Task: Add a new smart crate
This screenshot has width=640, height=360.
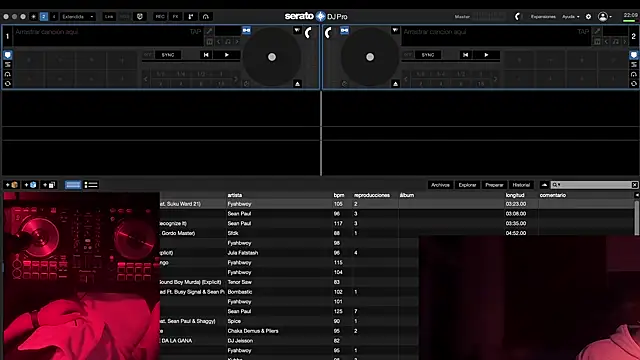Action: coord(30,185)
